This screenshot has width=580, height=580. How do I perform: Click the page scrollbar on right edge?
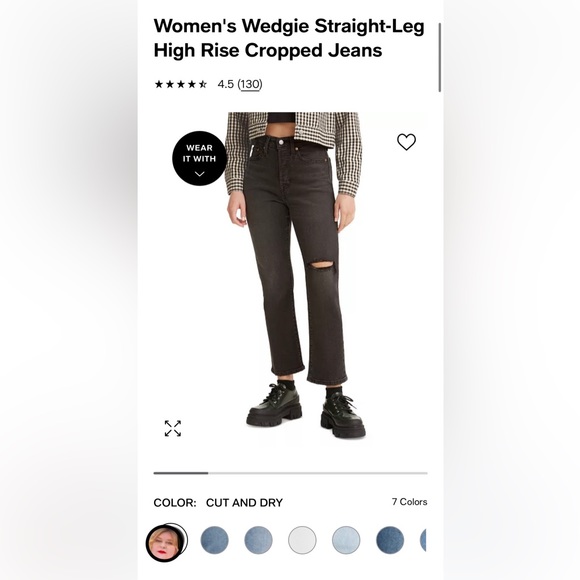click(x=440, y=57)
